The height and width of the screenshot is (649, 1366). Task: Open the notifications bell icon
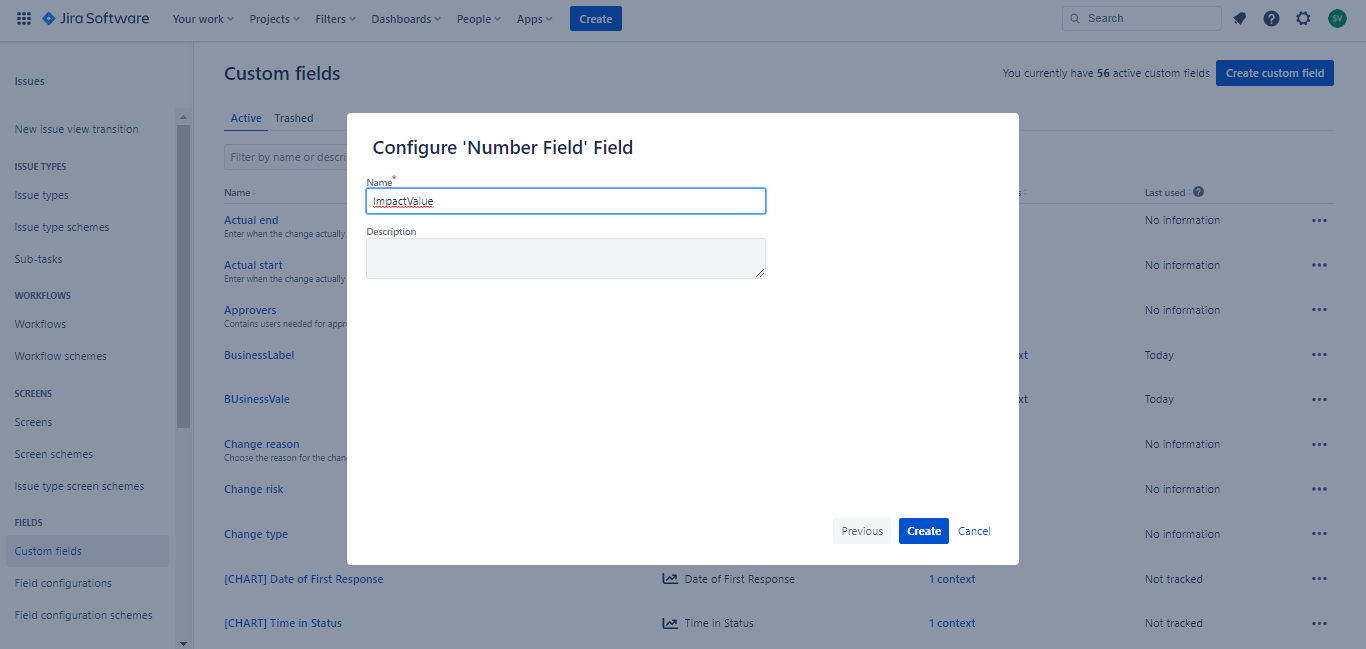click(1239, 18)
